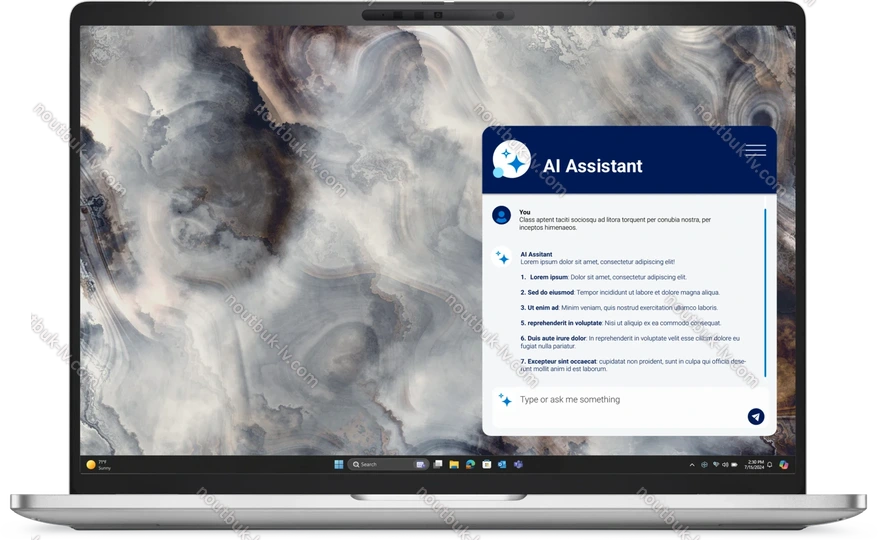
Task: Click the chat panel's vertical scrollbar
Action: pos(765,292)
